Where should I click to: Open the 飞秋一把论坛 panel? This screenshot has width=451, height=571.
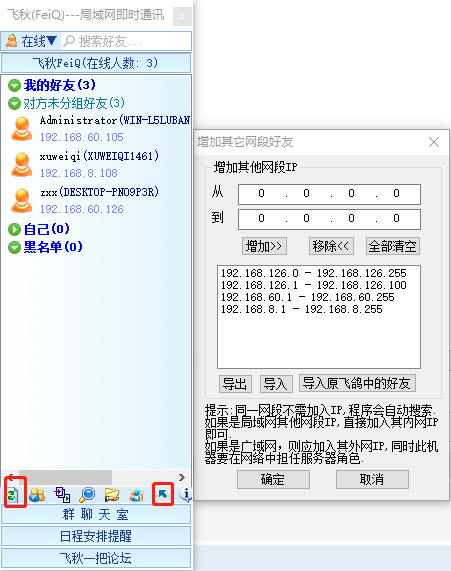[96, 558]
